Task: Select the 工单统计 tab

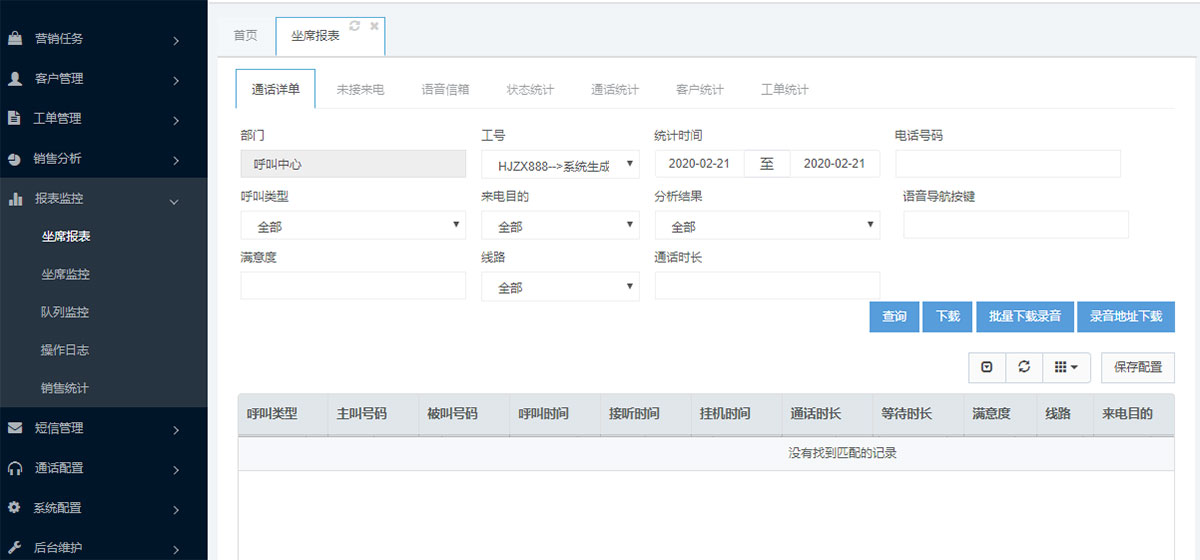Action: (x=785, y=89)
